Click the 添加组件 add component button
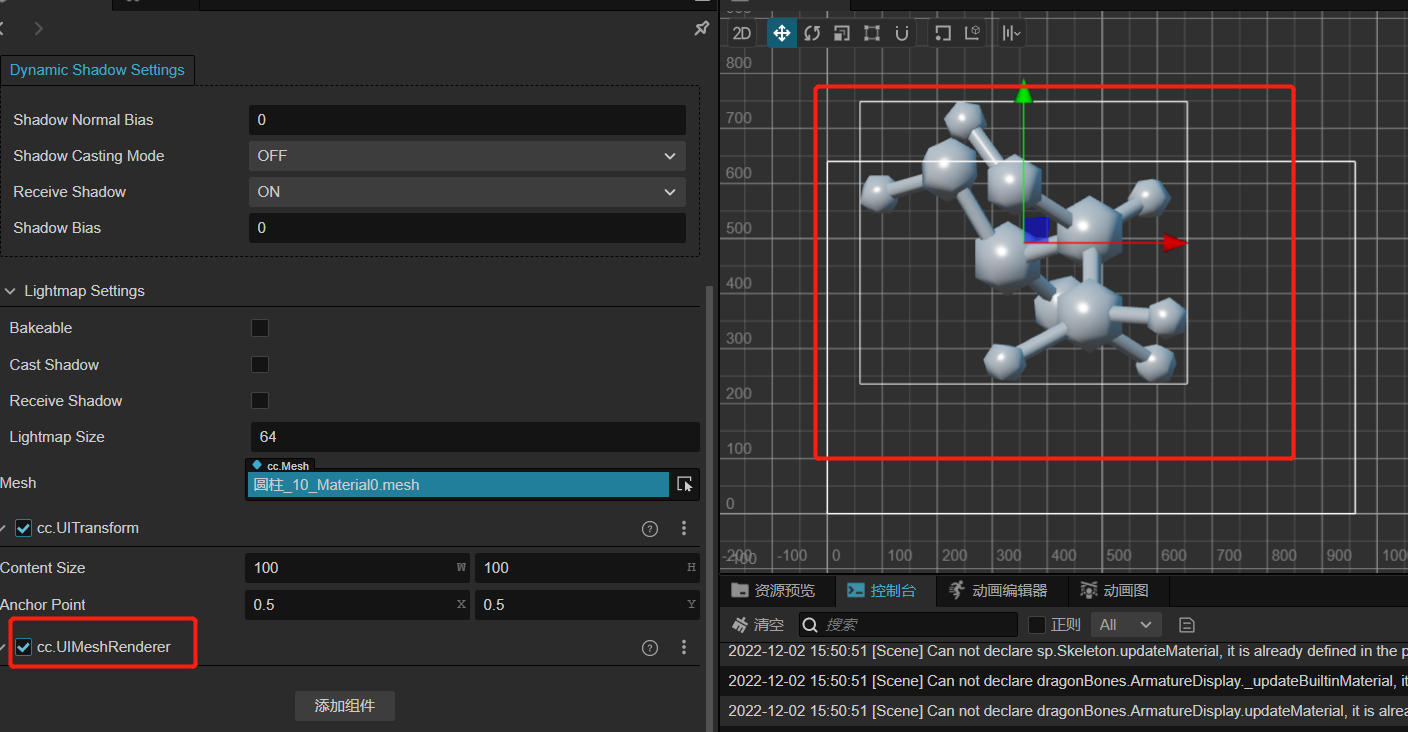Screen dimensions: 1408x732 click(x=344, y=705)
